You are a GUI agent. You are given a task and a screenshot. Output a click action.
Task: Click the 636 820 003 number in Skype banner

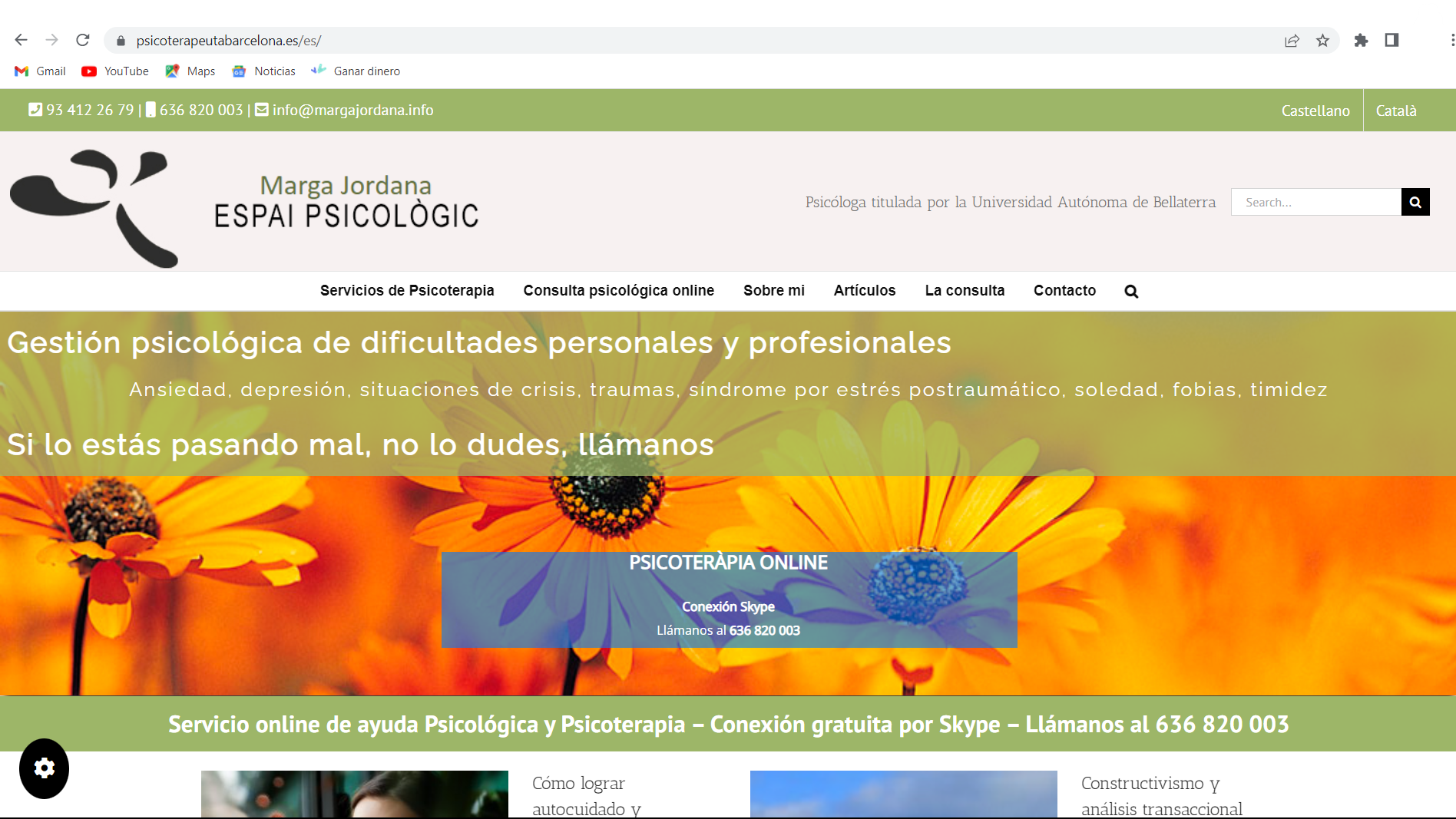pos(765,630)
